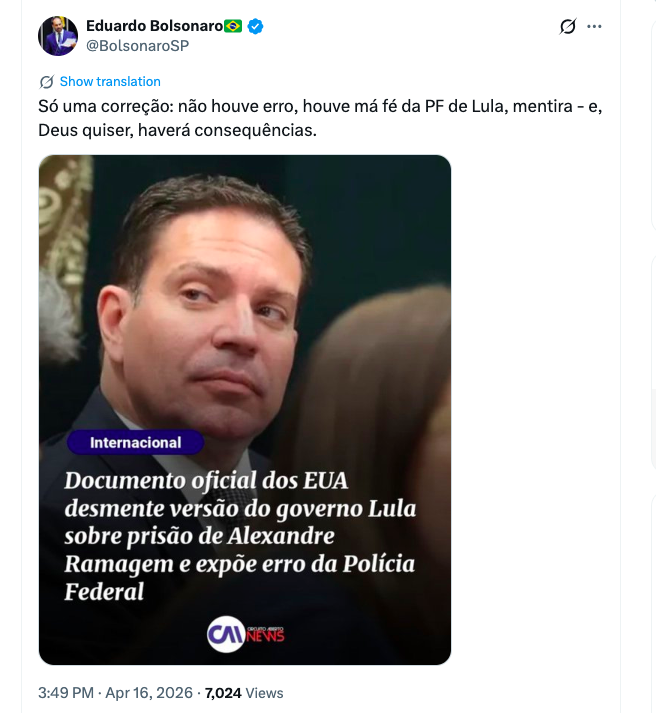Viewport: 656px width, 713px height.
Task: Click the word Views after the count
Action: pyautogui.click(x=265, y=692)
